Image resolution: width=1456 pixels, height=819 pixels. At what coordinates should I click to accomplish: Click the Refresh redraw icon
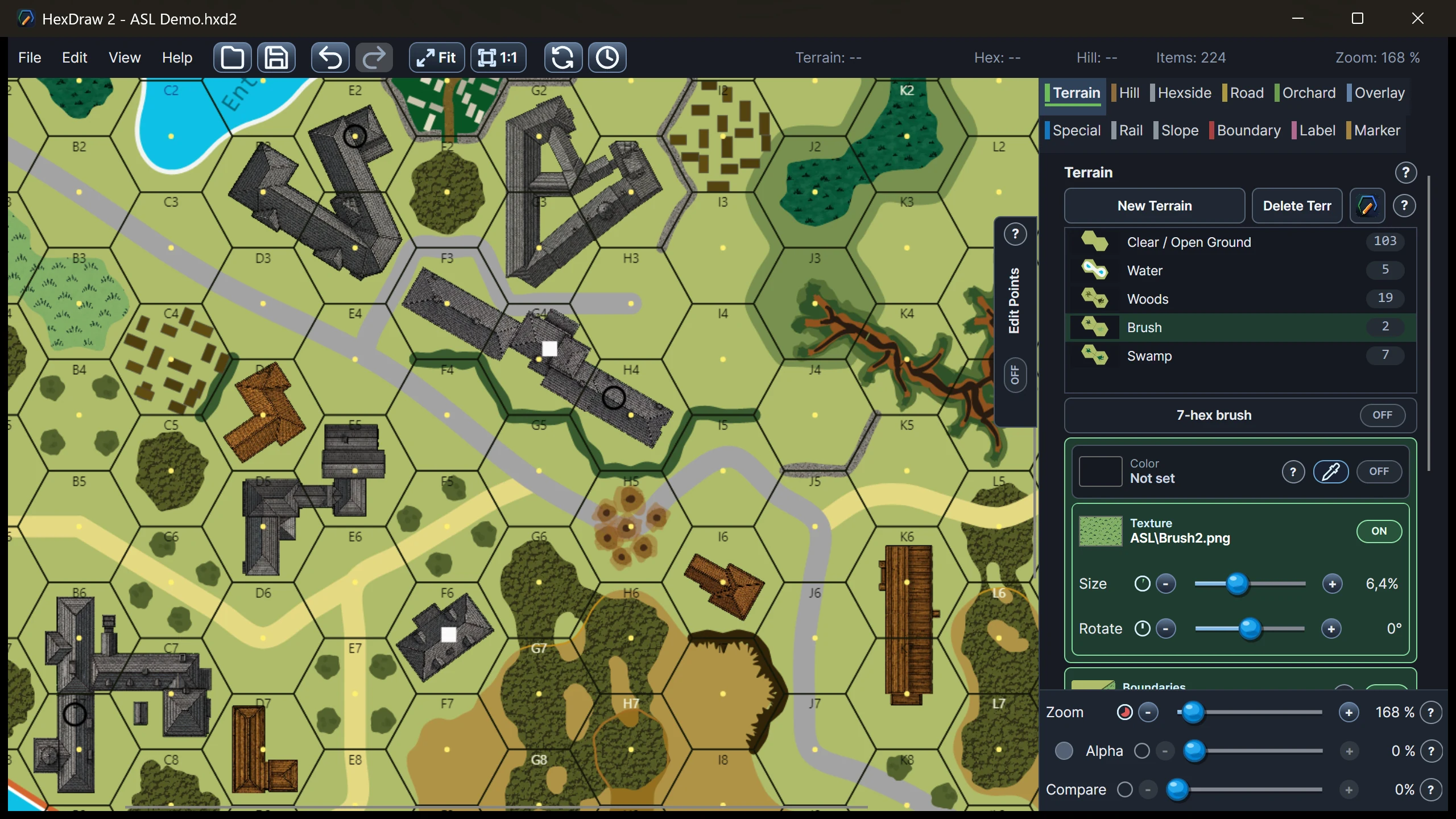tap(563, 57)
